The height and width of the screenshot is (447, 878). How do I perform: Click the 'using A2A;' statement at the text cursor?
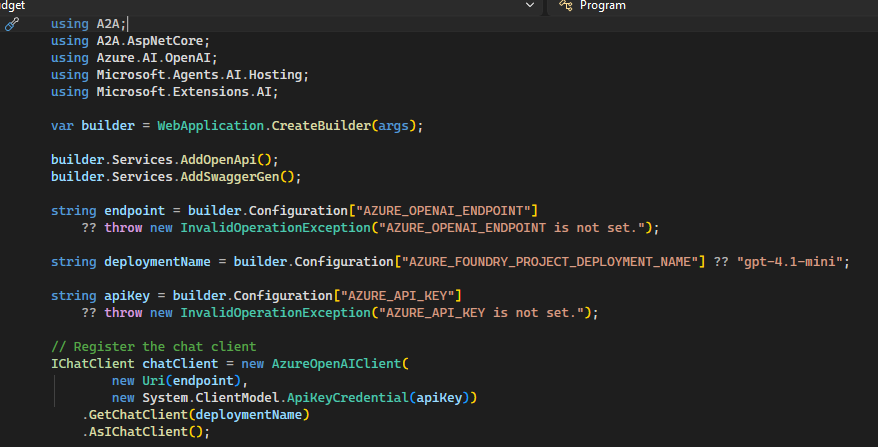click(89, 24)
